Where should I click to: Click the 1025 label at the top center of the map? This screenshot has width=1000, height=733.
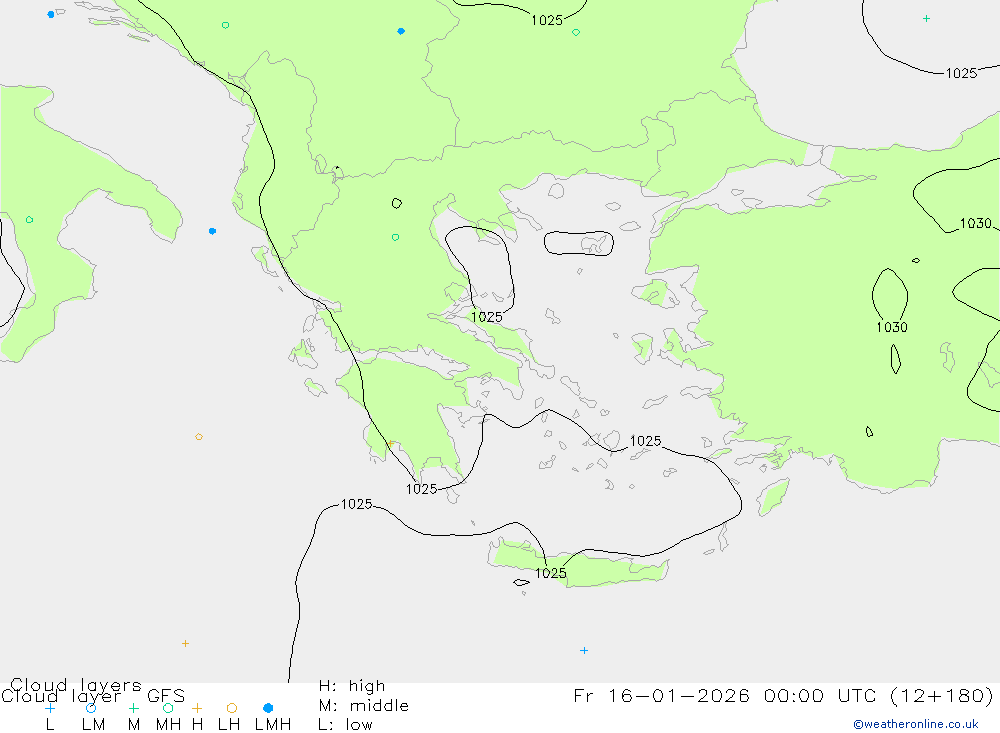547,20
